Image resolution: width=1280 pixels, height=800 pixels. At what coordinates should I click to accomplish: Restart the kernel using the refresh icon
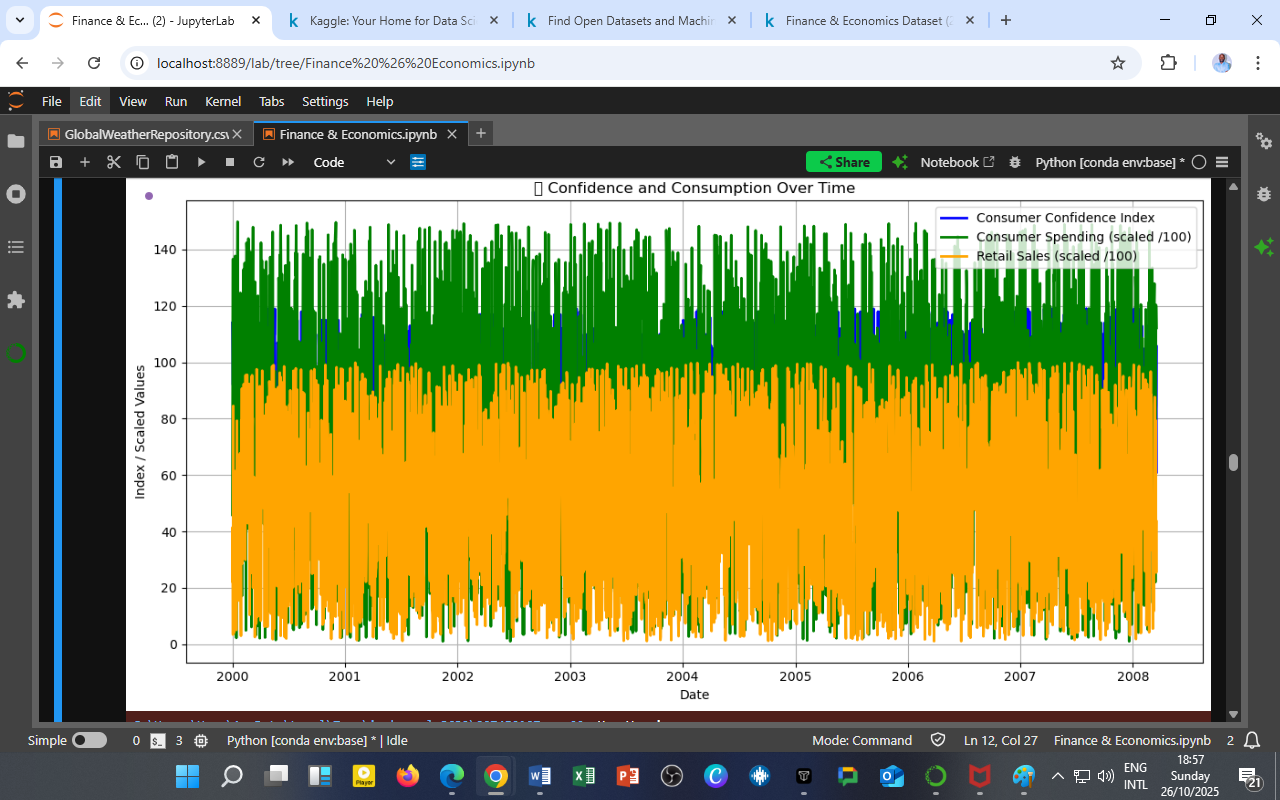point(259,162)
